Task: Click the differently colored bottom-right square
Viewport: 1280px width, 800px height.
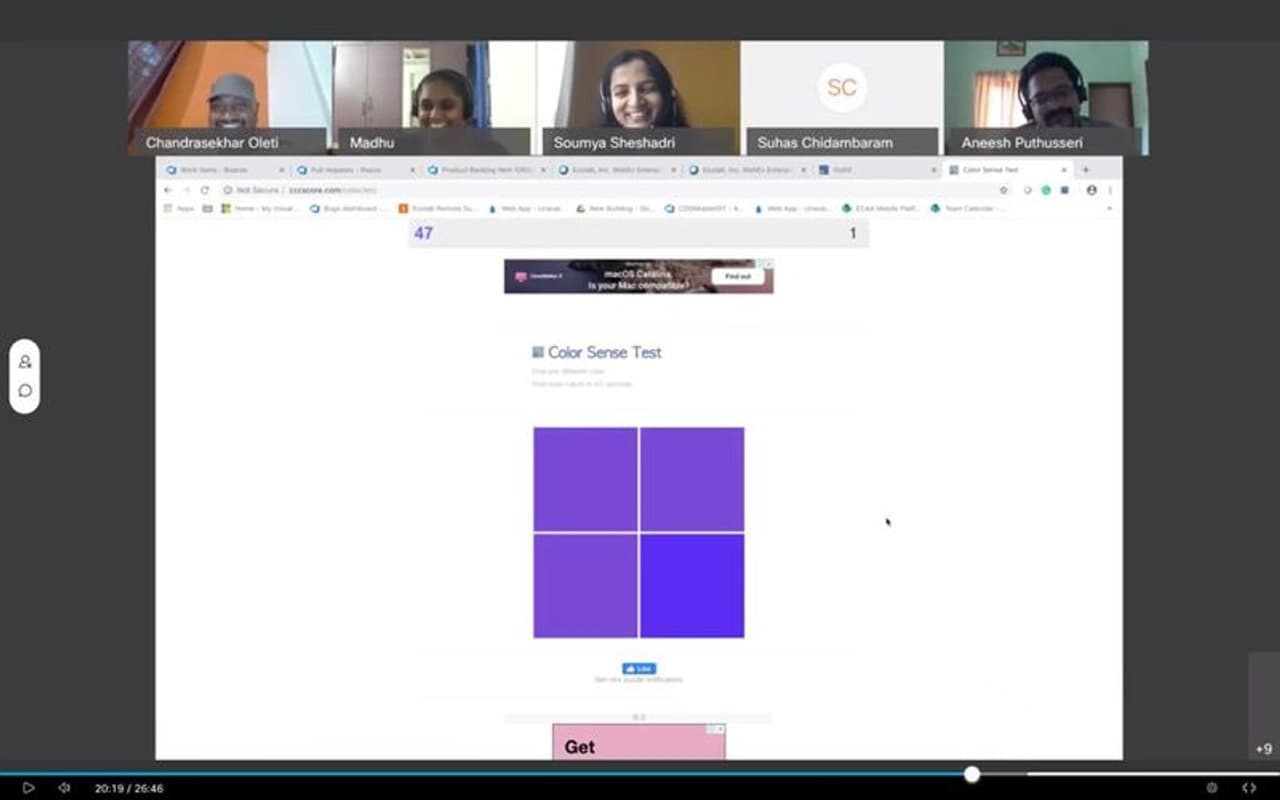Action: pos(692,586)
